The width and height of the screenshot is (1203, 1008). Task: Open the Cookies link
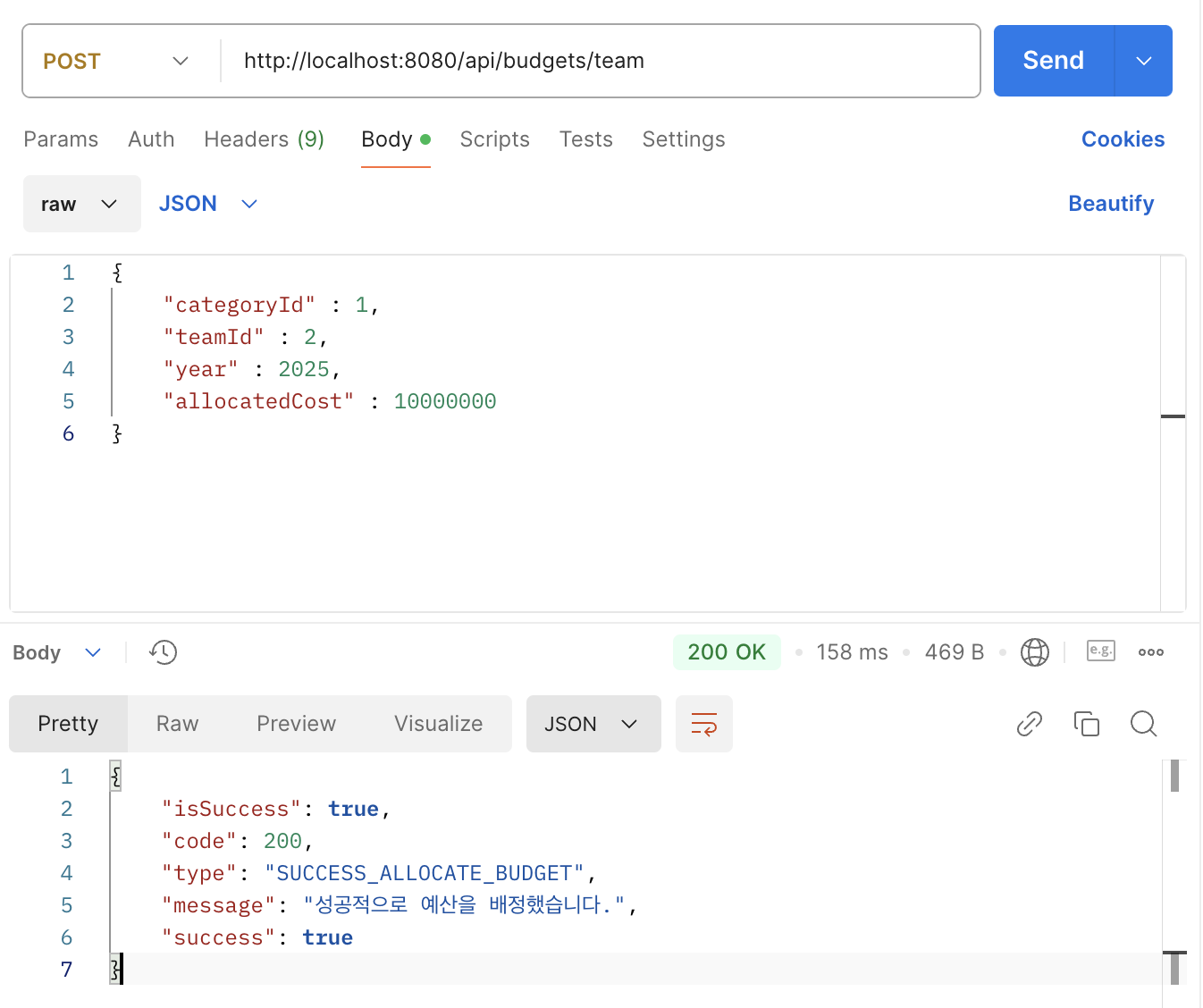point(1123,139)
